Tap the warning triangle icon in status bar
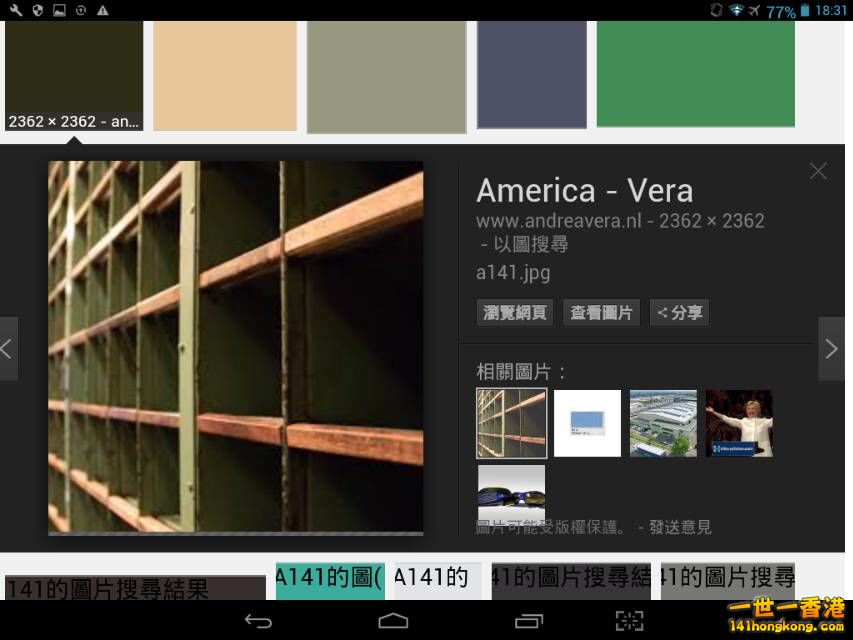 (102, 10)
